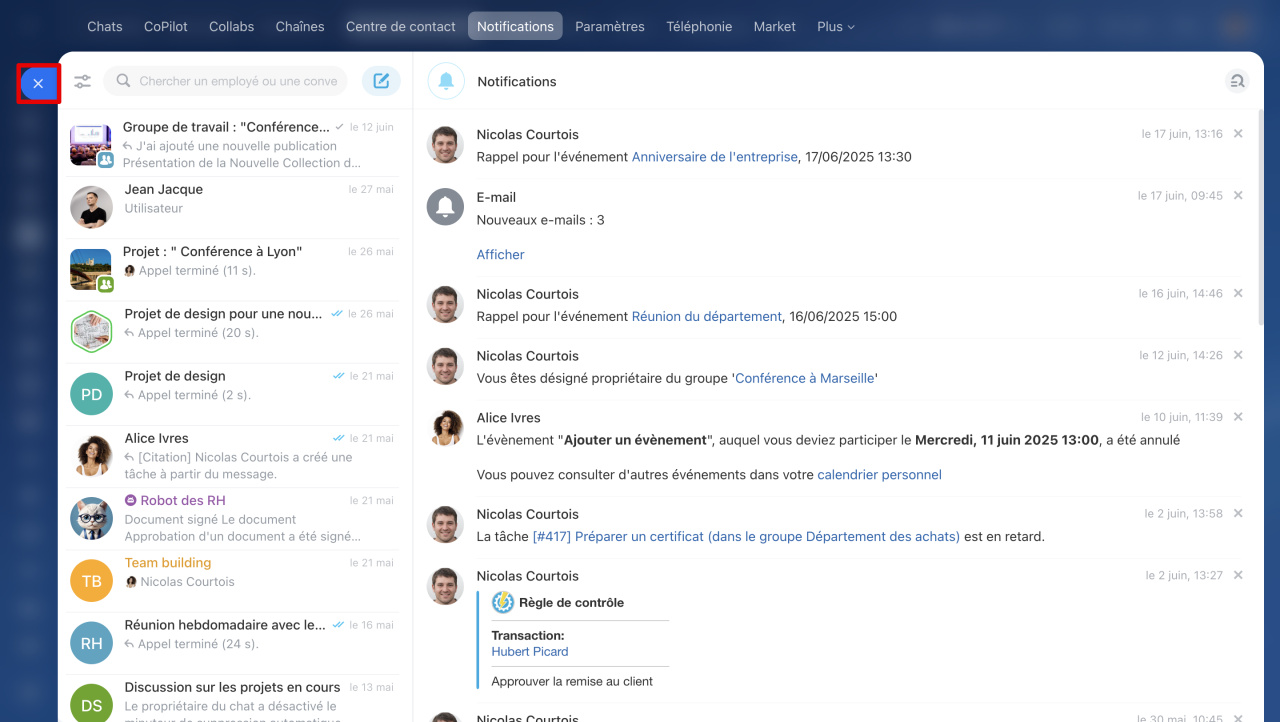Dismiss the overdue task #417 notification
The width and height of the screenshot is (1280, 722).
(x=1238, y=513)
